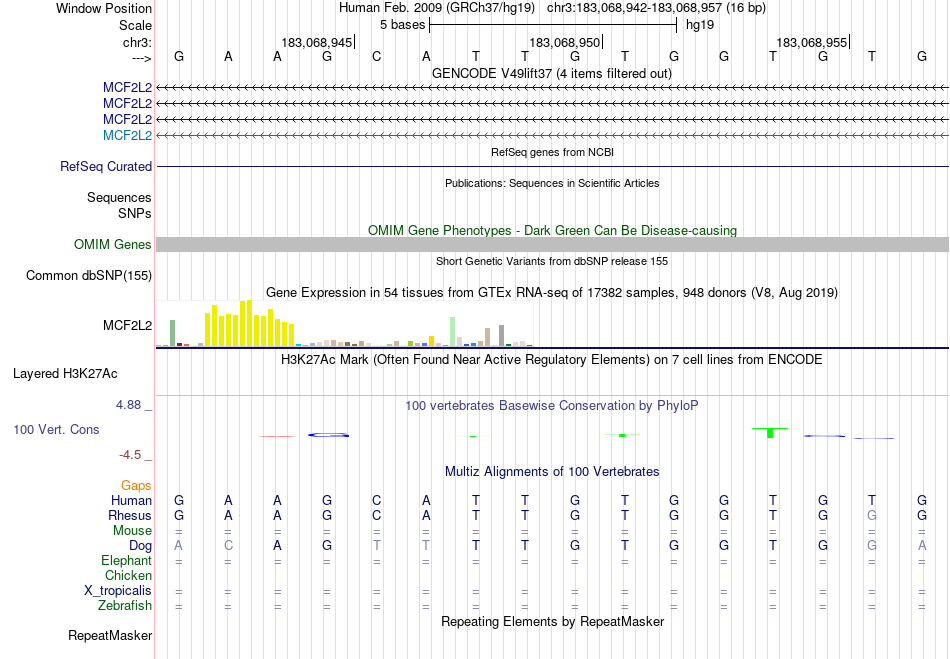Click the Window Position label
The width and height of the screenshot is (950, 659).
point(104,8)
